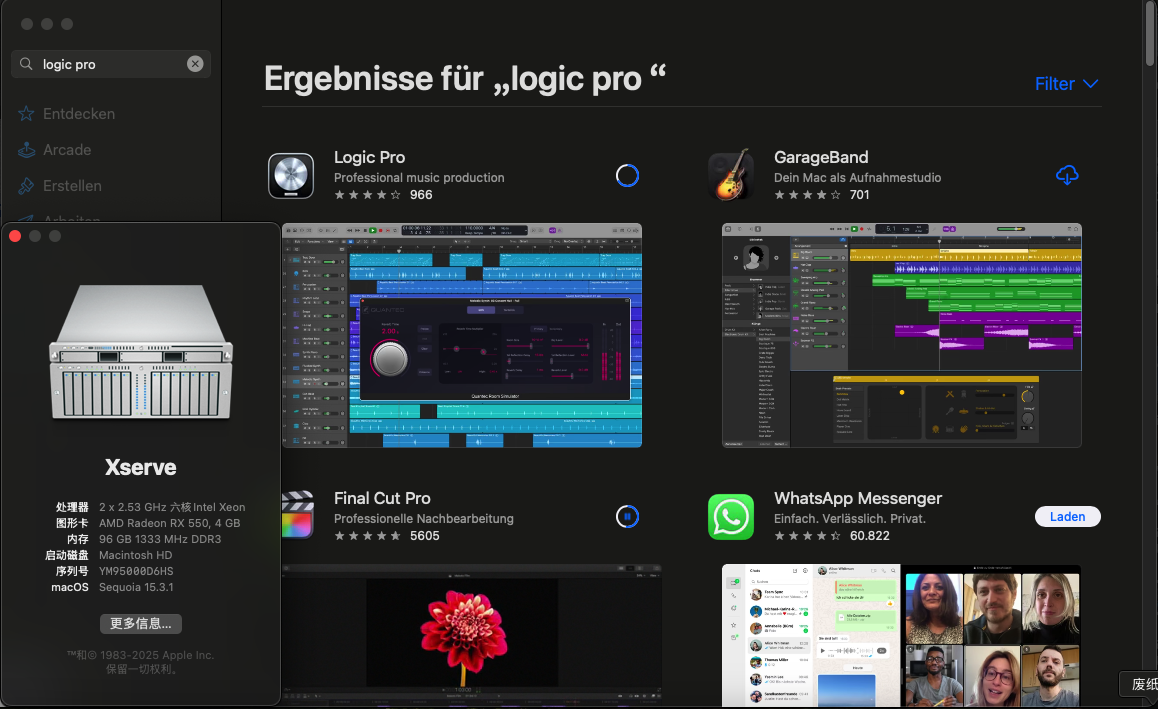Click the GarageBand rating count 701
1158x709 pixels.
860,195
